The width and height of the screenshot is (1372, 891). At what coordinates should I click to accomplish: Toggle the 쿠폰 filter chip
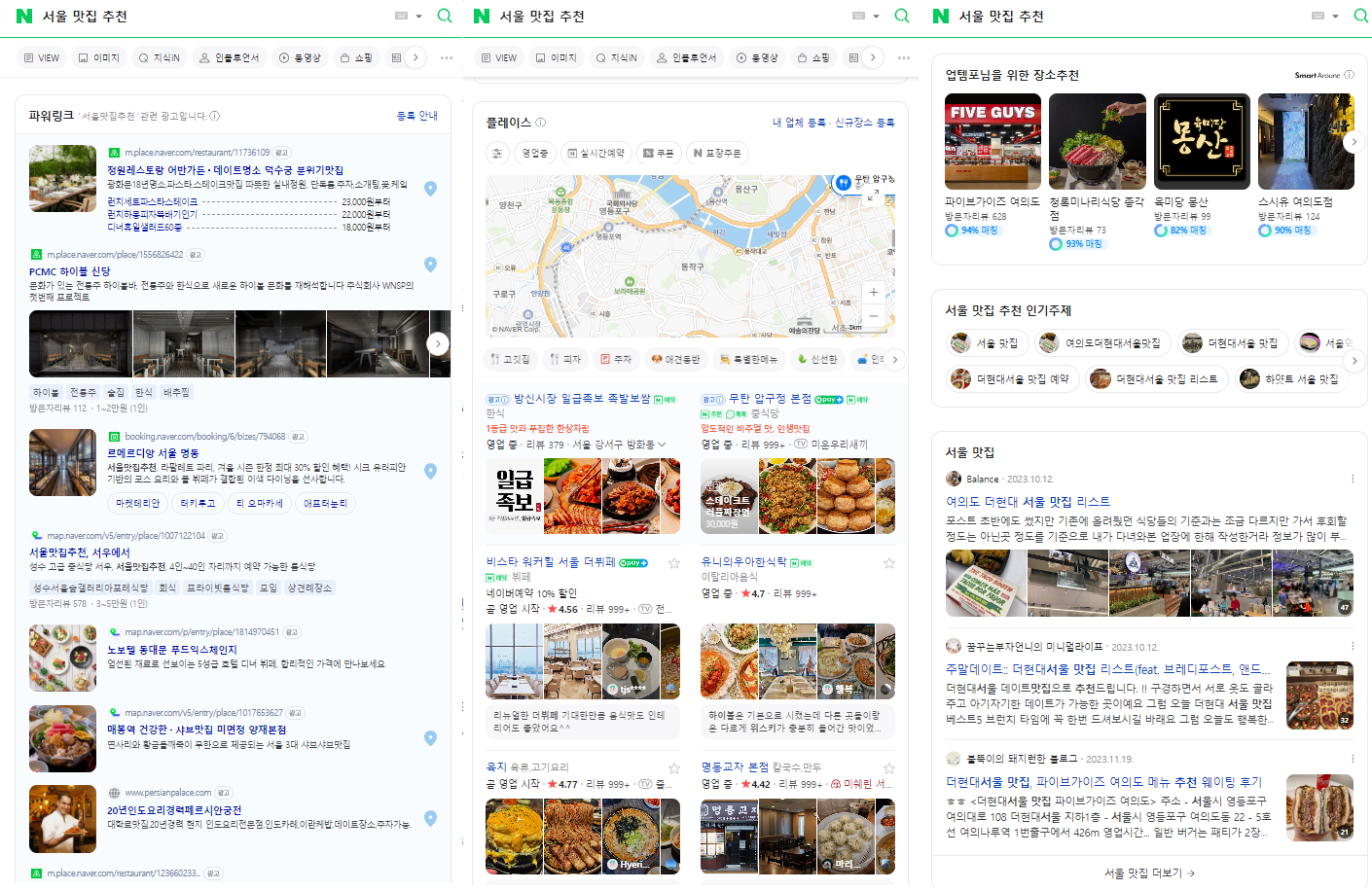click(659, 153)
